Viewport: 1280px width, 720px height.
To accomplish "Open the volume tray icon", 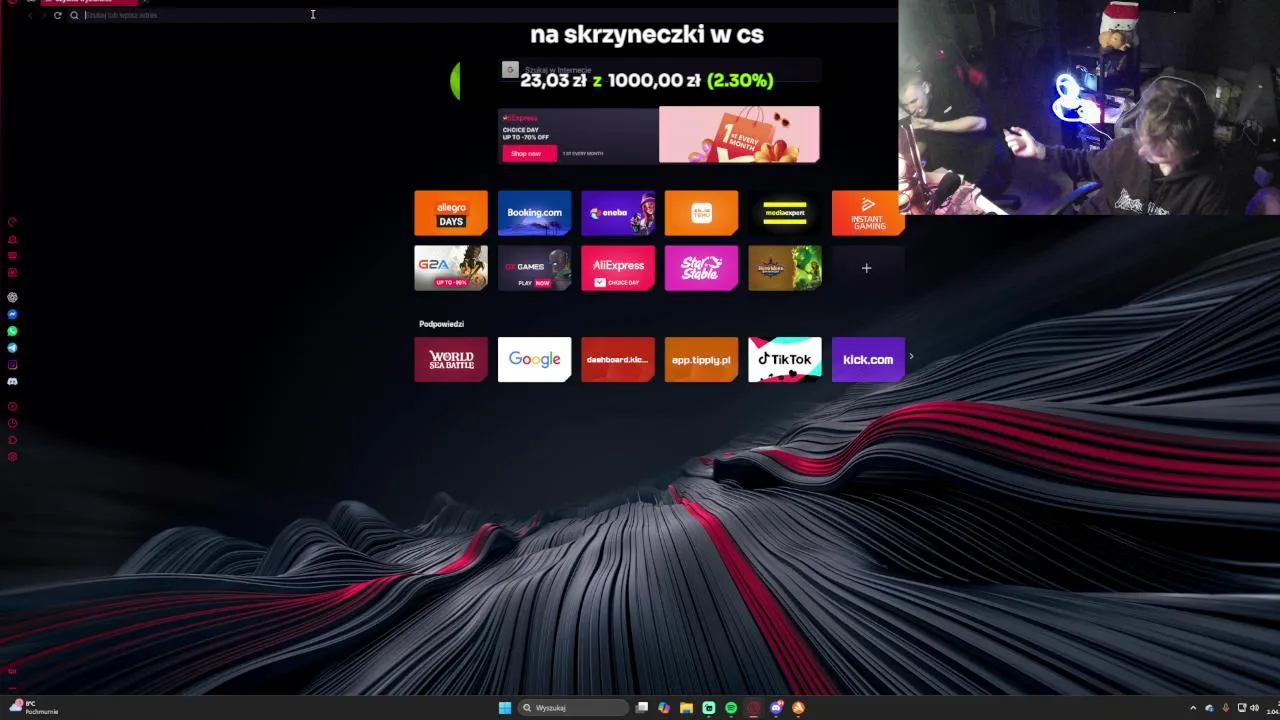I will [x=1254, y=708].
